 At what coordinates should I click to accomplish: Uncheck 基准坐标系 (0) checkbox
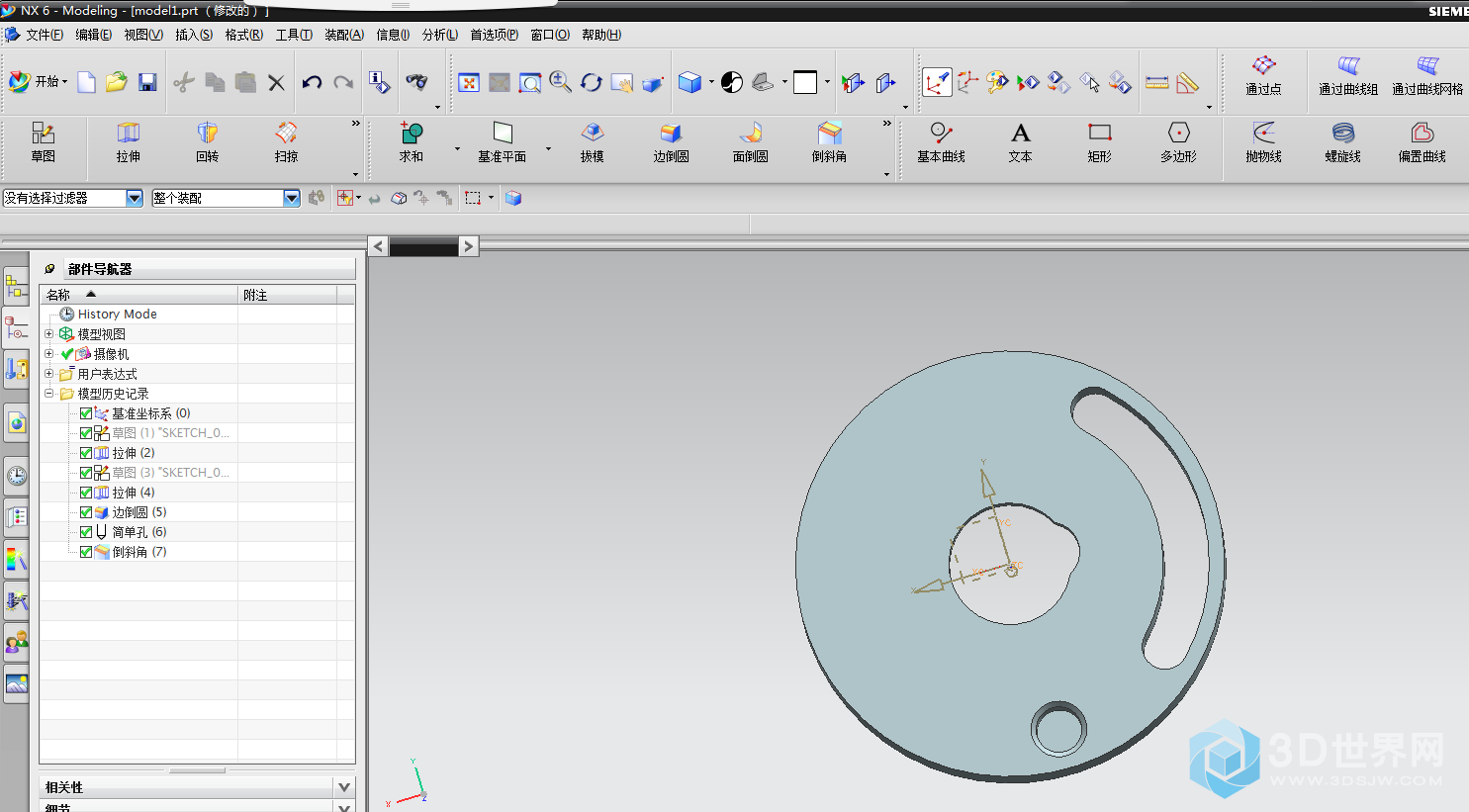pos(86,413)
